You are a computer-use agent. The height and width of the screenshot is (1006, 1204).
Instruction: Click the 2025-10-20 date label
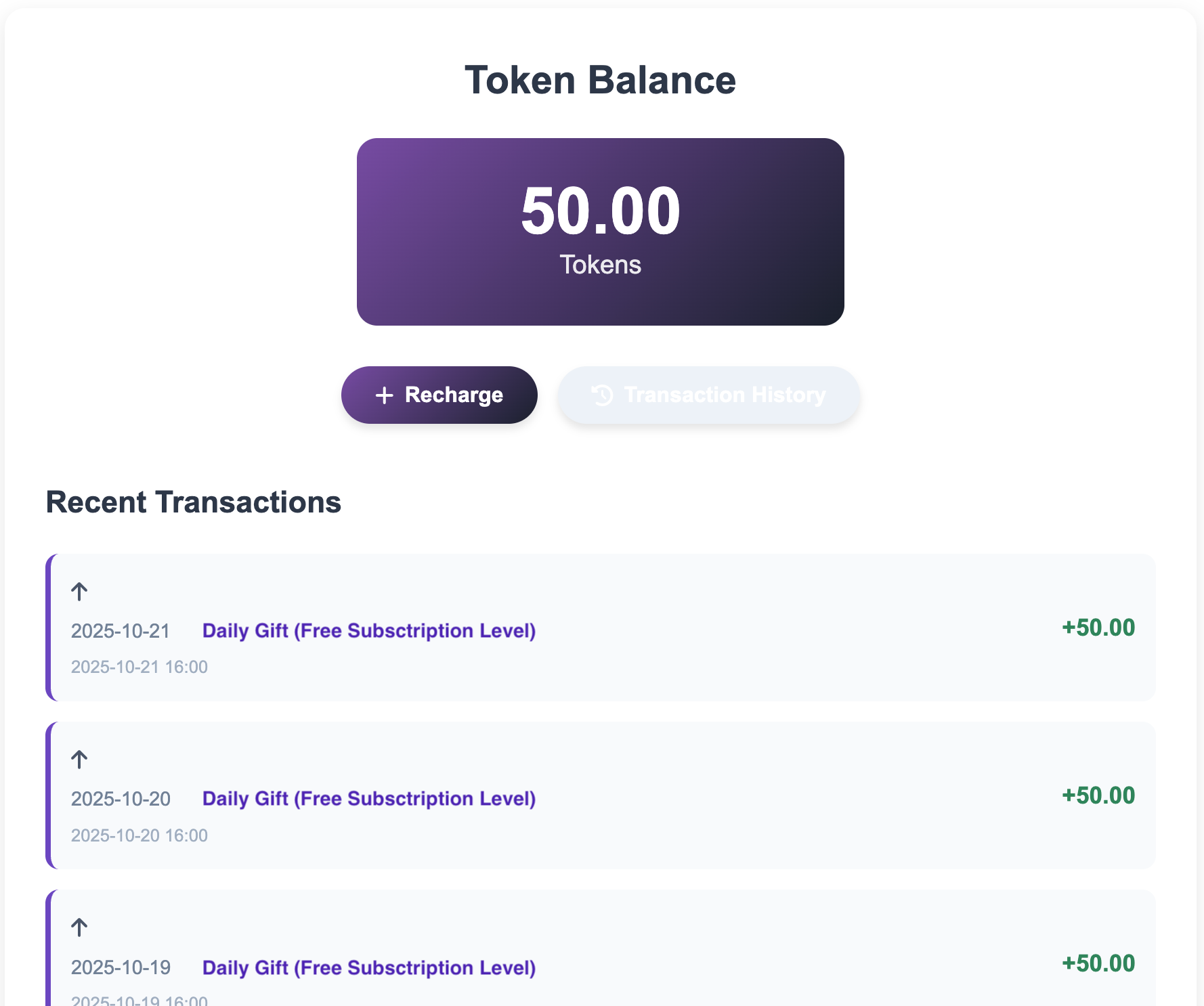click(x=121, y=799)
